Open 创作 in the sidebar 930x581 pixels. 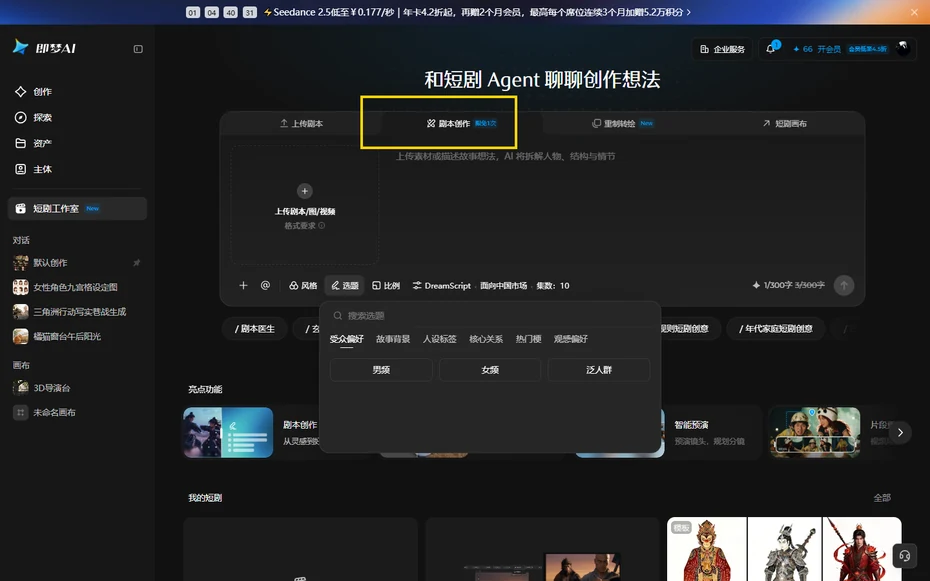point(77,91)
